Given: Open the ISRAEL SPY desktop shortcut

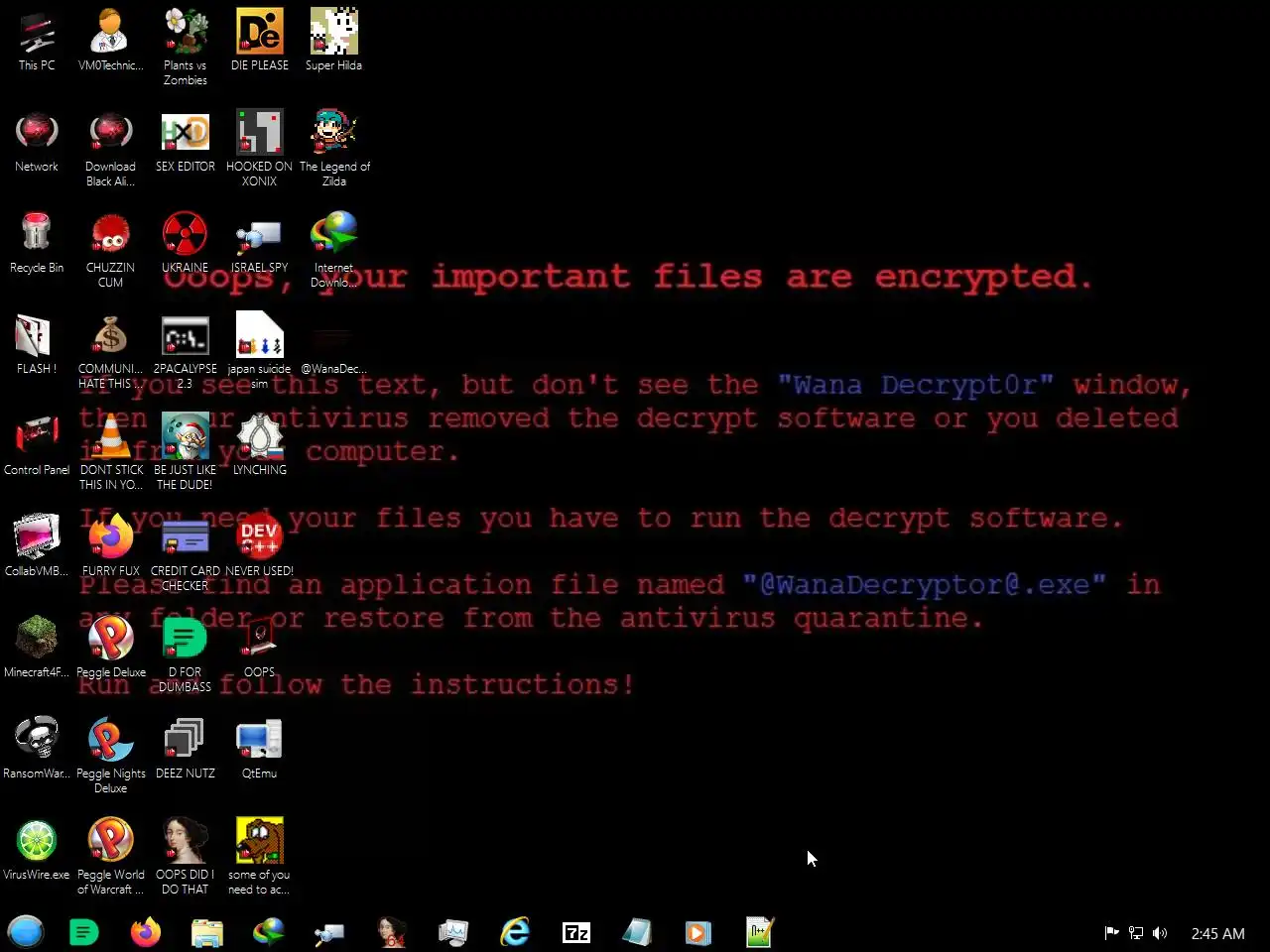Looking at the screenshot, I should (x=259, y=242).
